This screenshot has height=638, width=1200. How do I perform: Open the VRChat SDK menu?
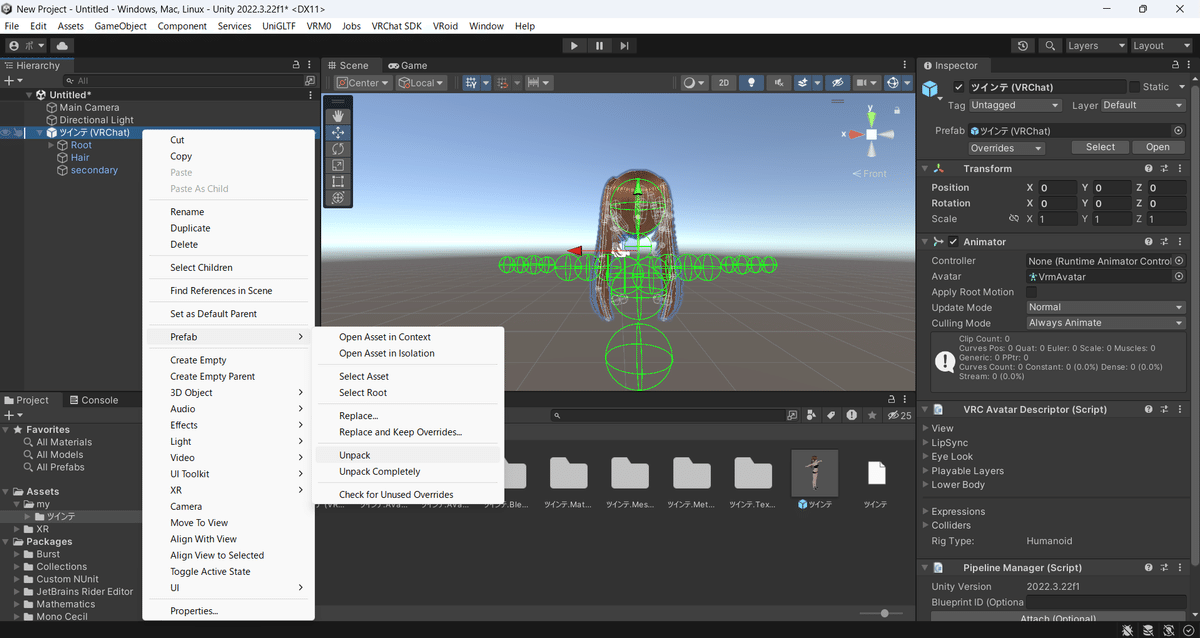coord(396,26)
